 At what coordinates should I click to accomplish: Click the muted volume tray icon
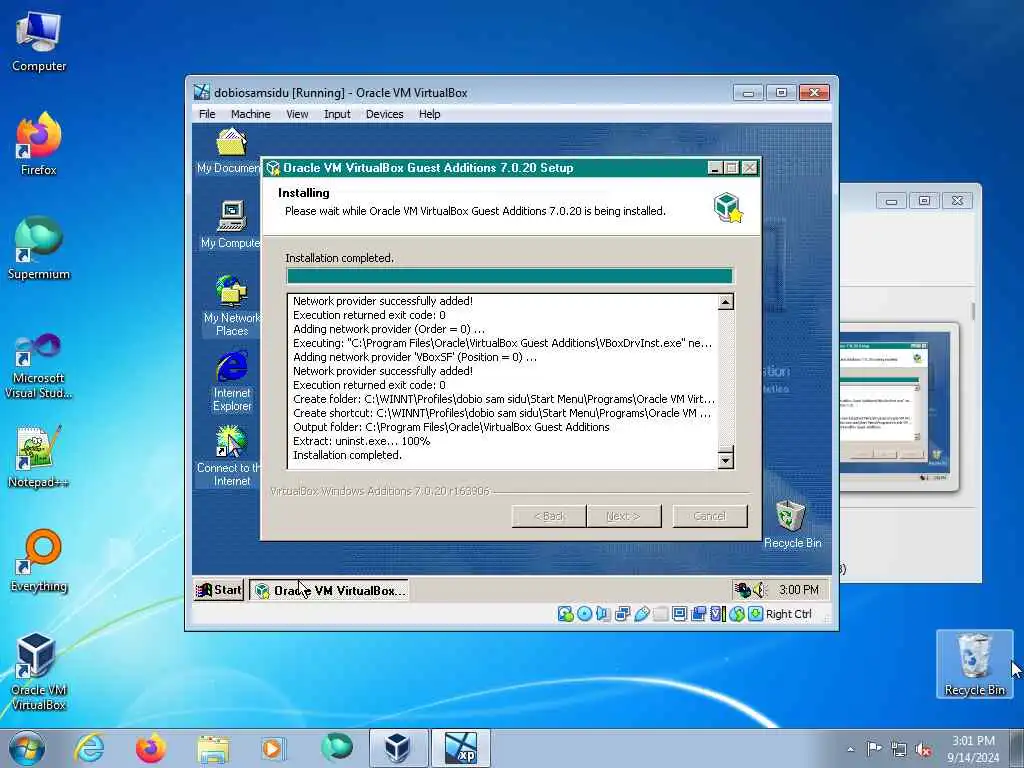click(x=923, y=749)
